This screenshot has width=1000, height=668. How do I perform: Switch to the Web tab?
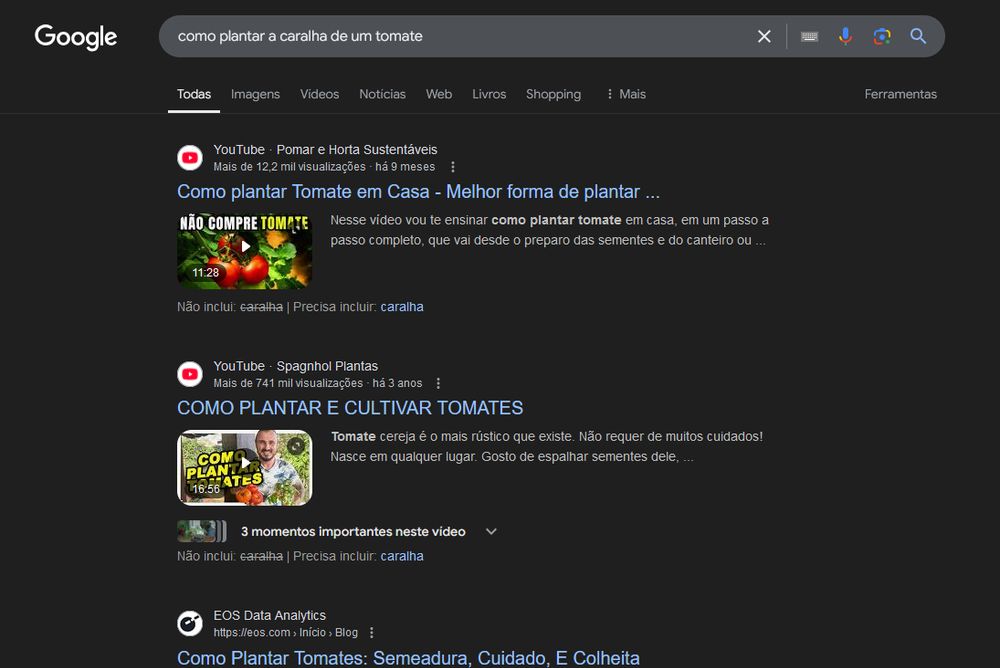[x=439, y=94]
